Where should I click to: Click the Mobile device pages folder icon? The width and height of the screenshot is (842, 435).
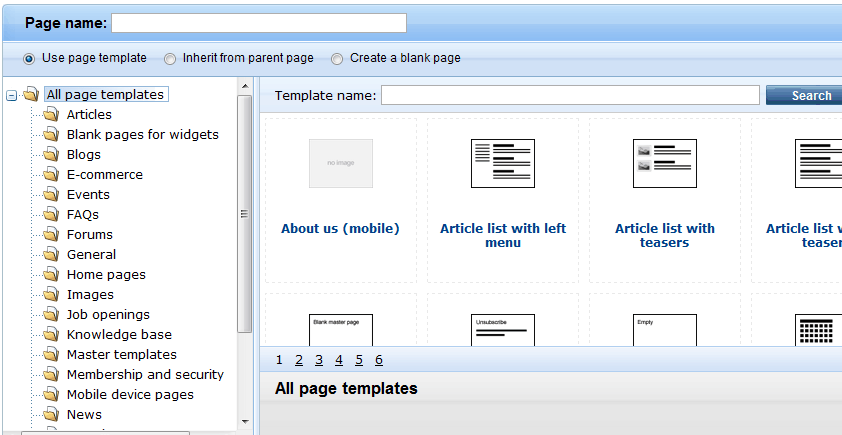51,394
